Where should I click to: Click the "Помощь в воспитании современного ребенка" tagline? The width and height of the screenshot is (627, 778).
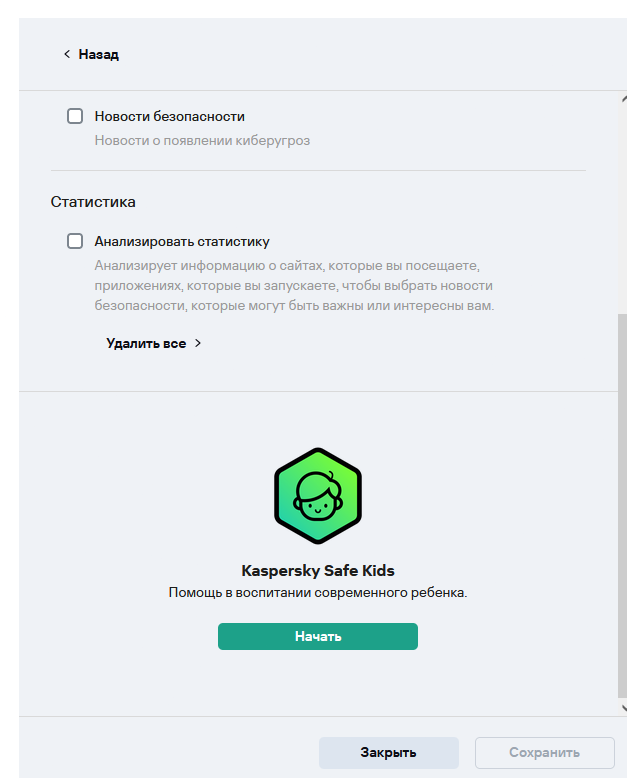coord(318,593)
